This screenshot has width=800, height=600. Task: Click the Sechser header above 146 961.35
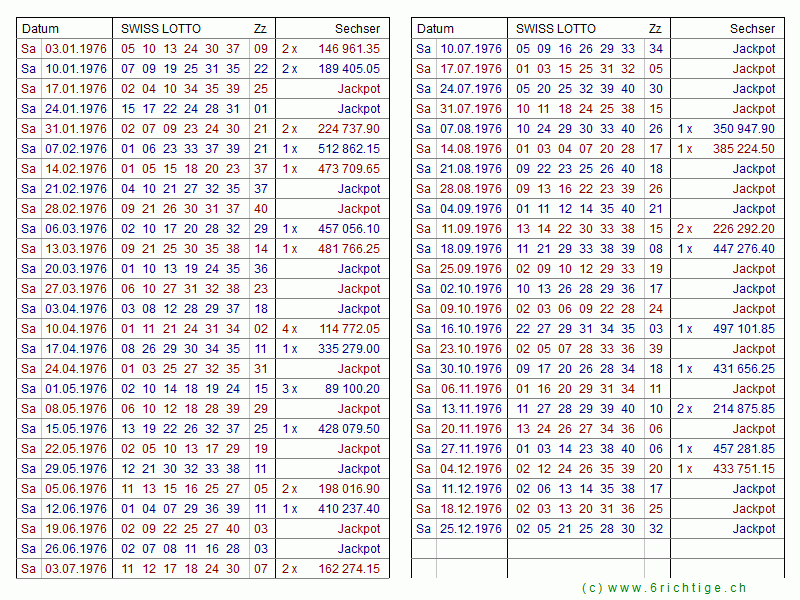point(357,29)
